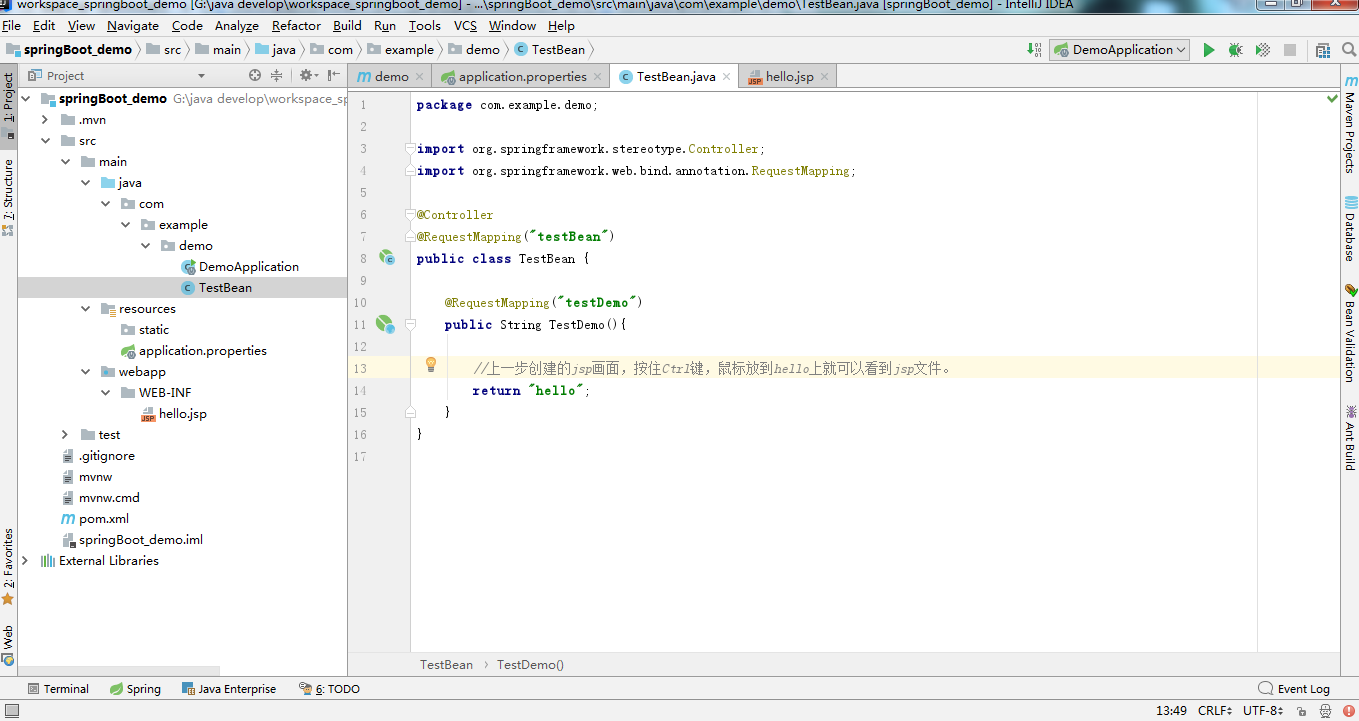Viewport: 1359px width, 721px height.
Task: Click TestBean in navigation breadcrumb bar
Action: point(550,50)
